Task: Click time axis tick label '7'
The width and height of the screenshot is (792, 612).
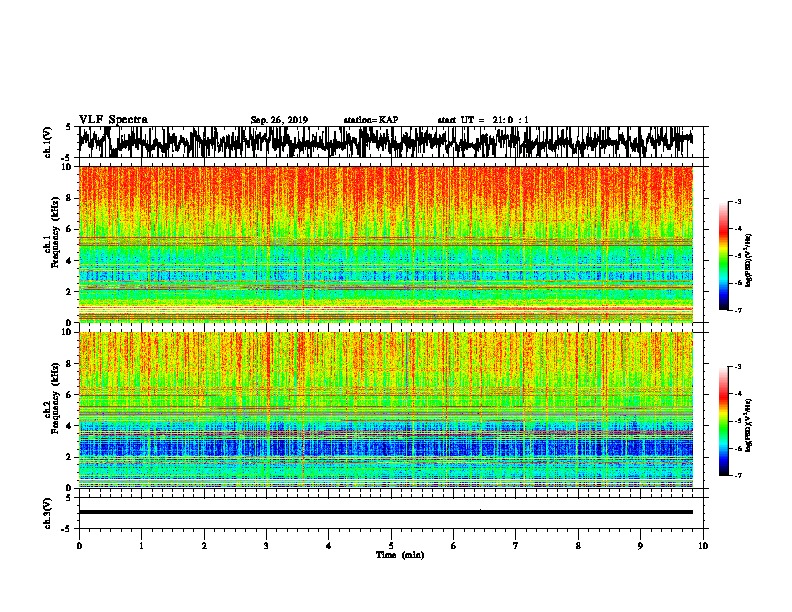Action: pos(516,546)
